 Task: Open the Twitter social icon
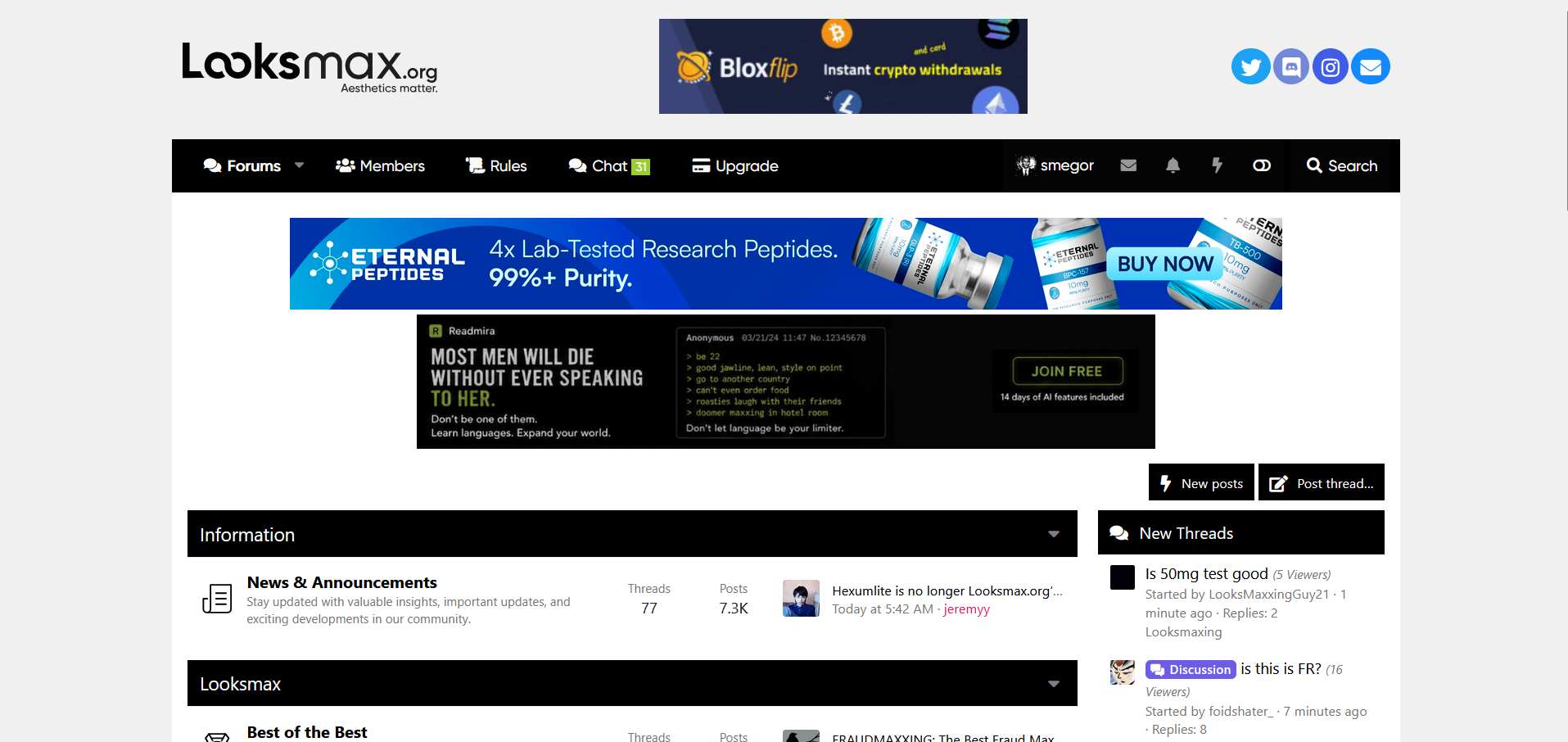pyautogui.click(x=1250, y=66)
